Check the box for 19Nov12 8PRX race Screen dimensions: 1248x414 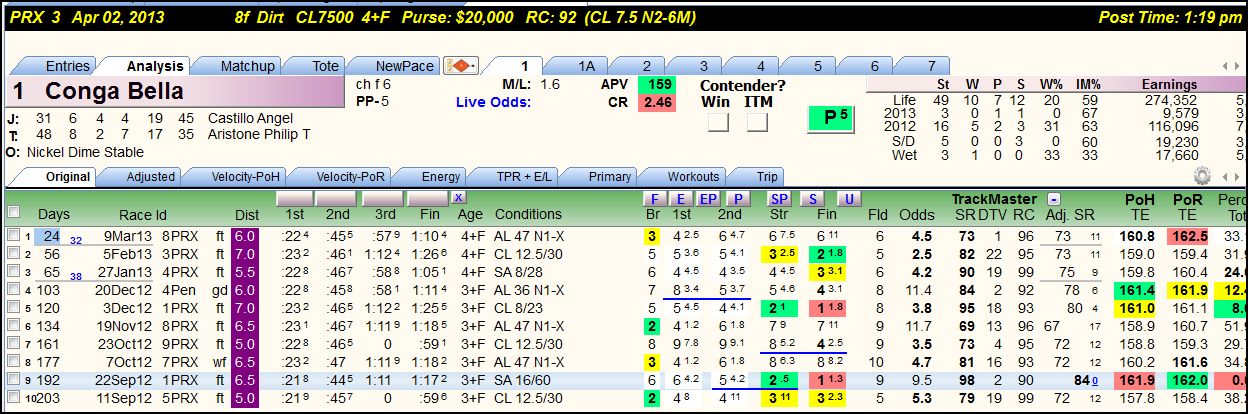tap(13, 325)
